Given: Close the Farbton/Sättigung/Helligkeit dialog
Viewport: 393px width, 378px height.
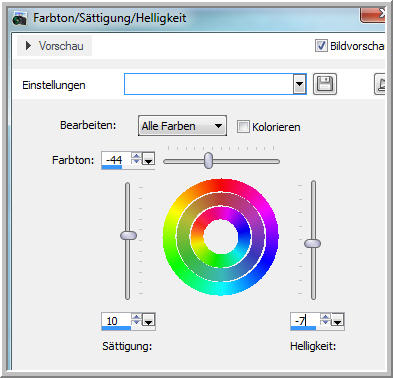Looking at the screenshot, I should (373, 15).
